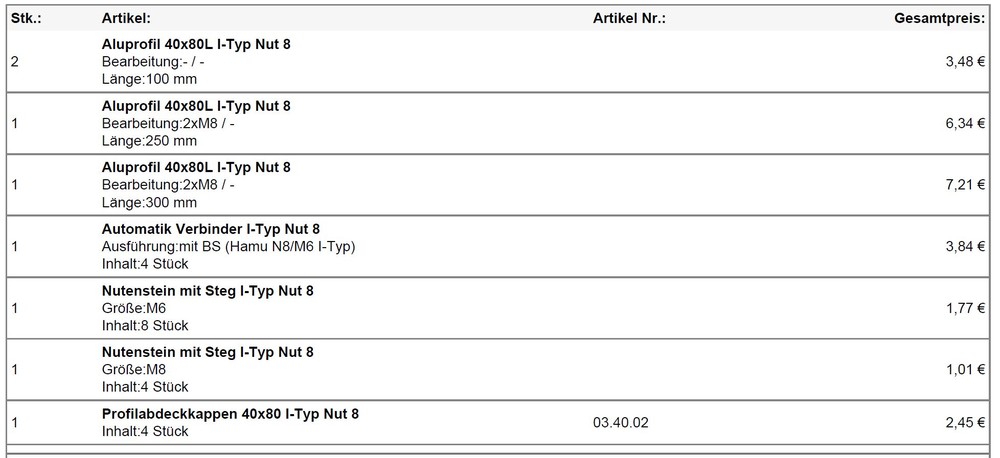
Task: Click the 1,01 € total price
Action: click(964, 369)
